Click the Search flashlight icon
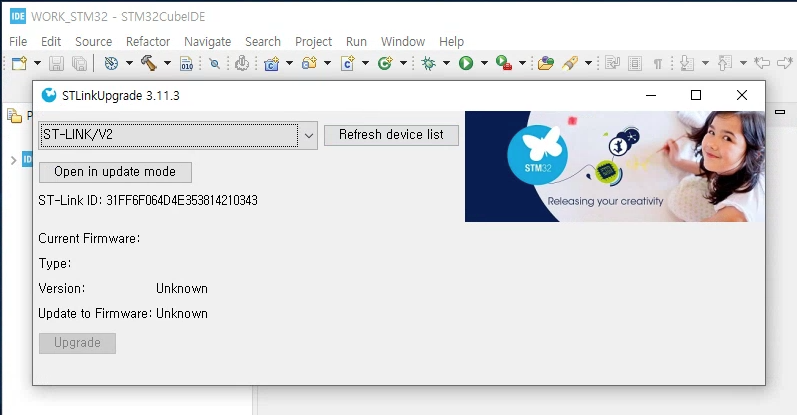This screenshot has height=415, width=797. 570,63
